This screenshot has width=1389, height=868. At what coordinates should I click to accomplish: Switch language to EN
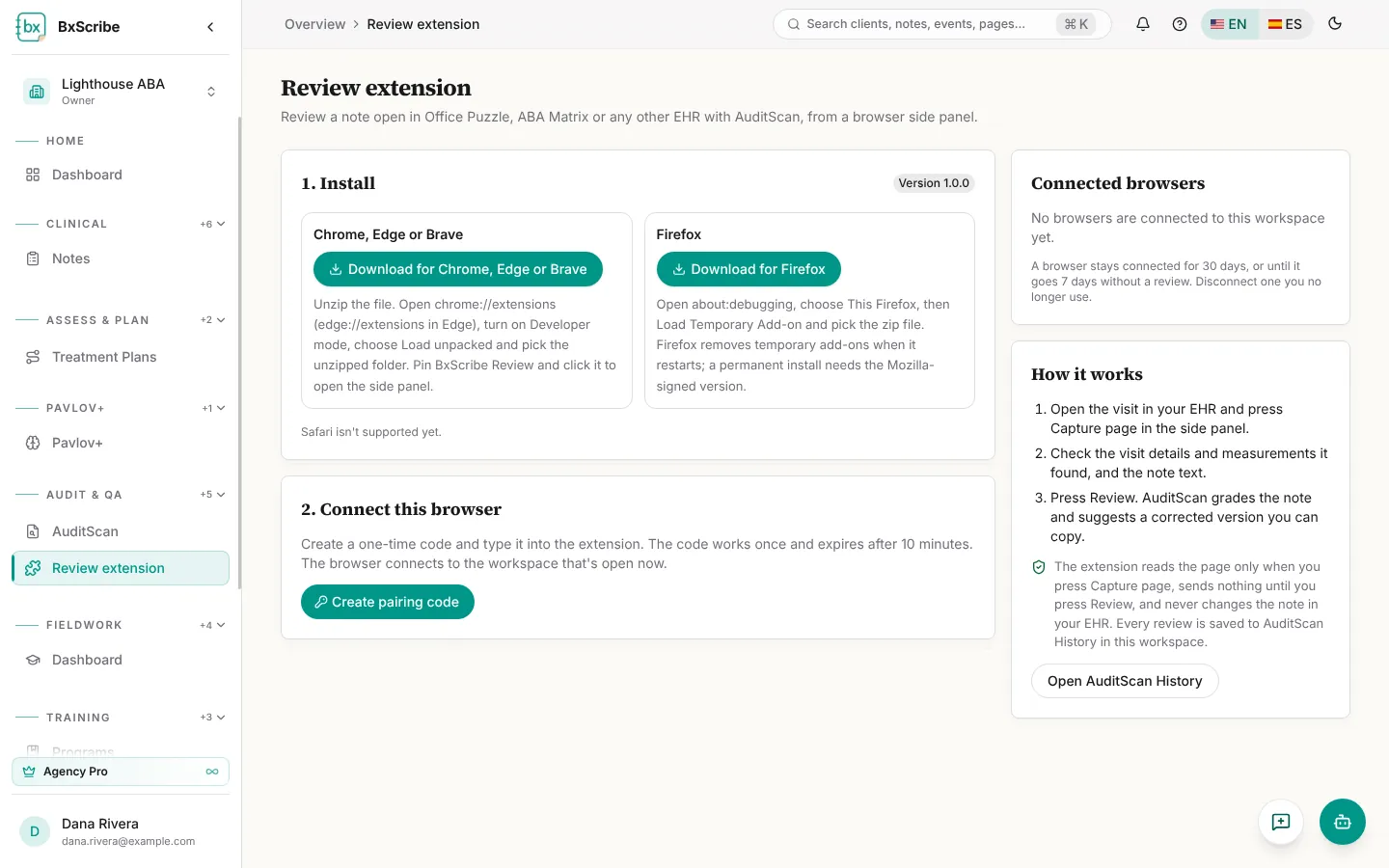tap(1229, 24)
